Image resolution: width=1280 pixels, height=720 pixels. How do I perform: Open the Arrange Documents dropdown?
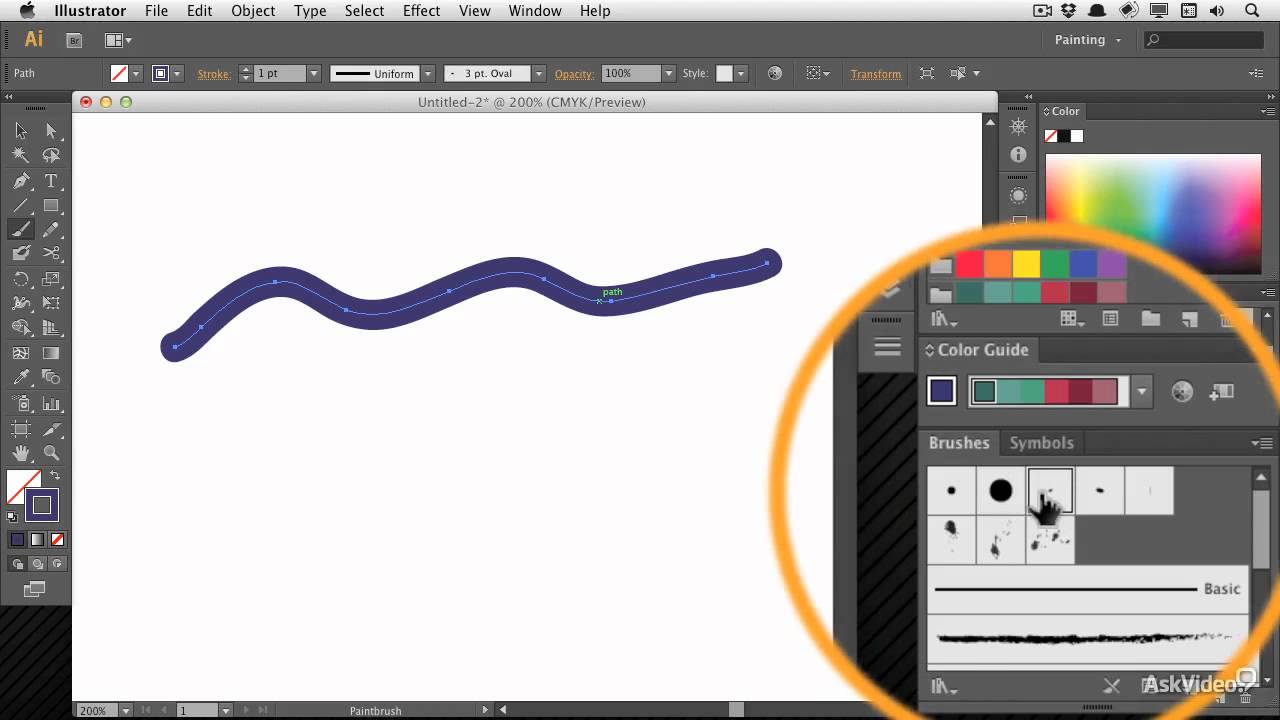[x=119, y=41]
